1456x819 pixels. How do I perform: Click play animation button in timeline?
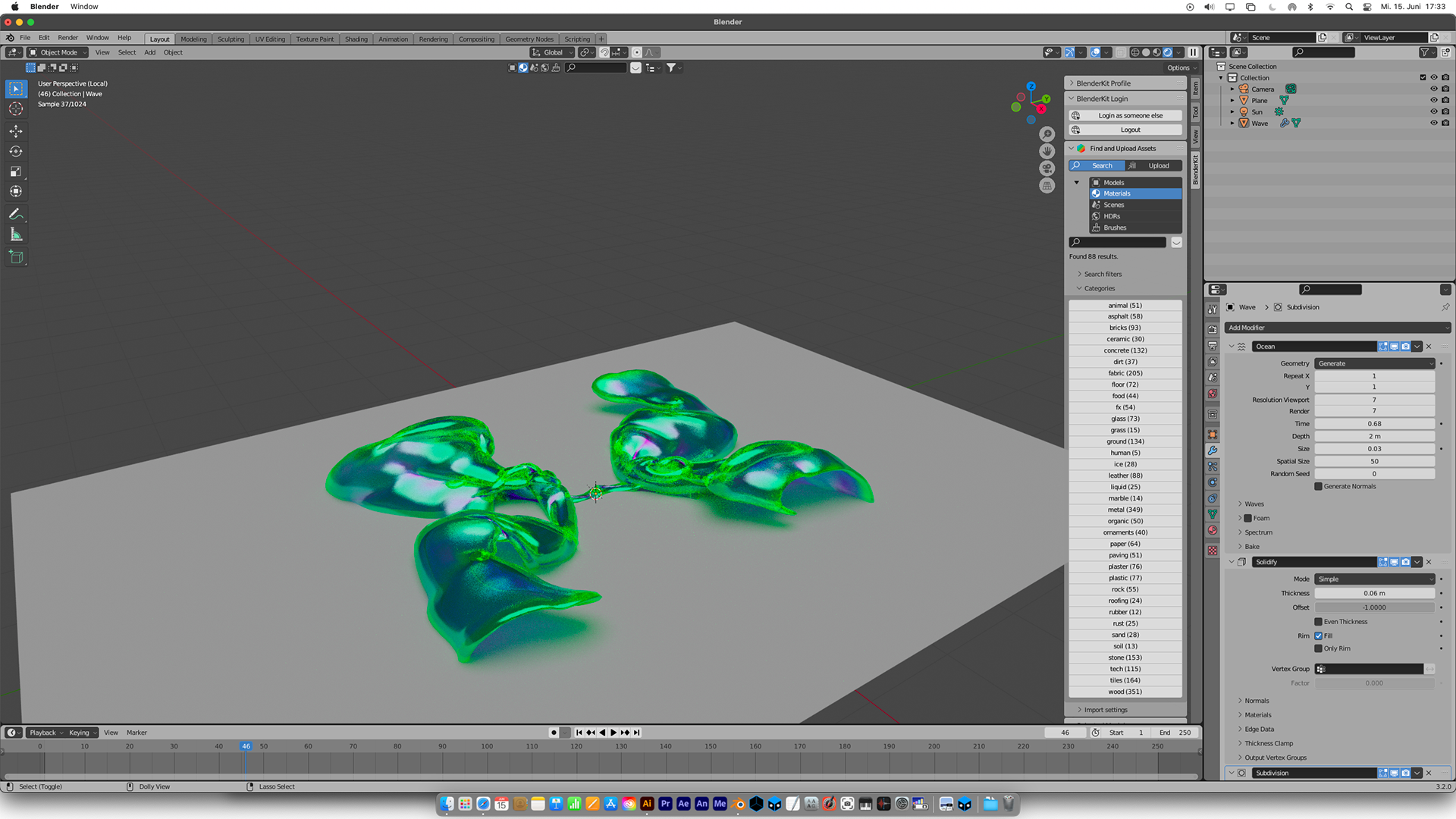point(613,733)
